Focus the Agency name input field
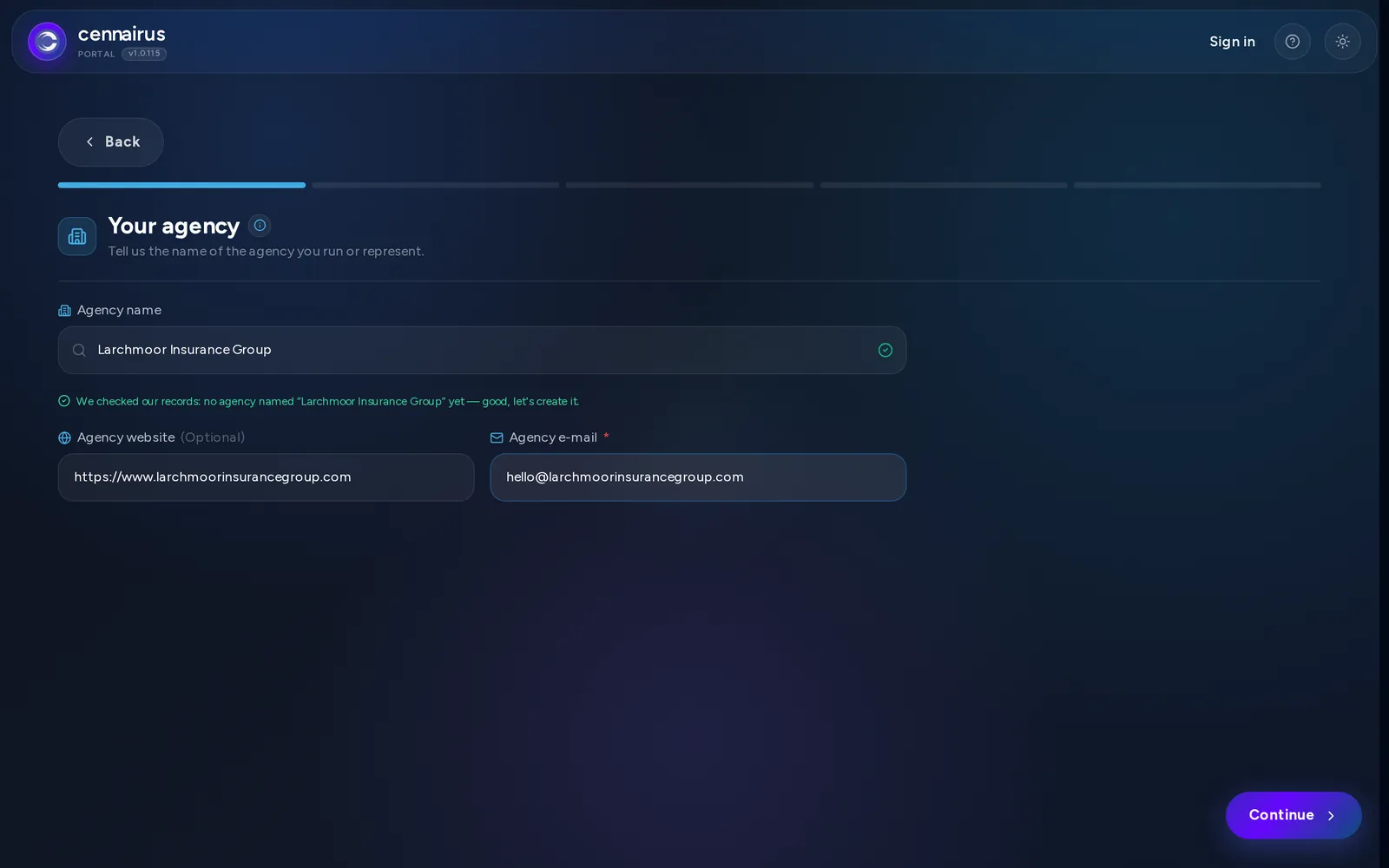 tap(482, 351)
